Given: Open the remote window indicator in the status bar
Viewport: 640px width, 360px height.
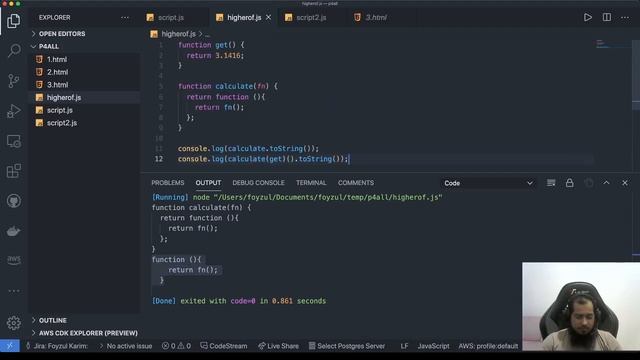Looking at the screenshot, I should (x=10, y=346).
